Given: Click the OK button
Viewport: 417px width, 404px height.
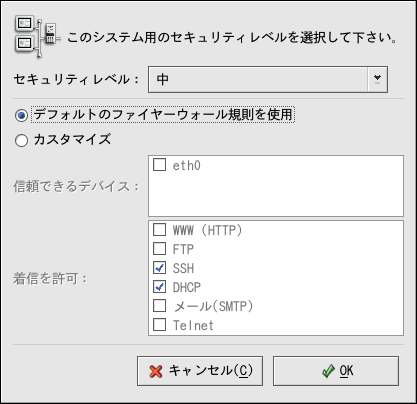Looking at the screenshot, I should tap(336, 371).
